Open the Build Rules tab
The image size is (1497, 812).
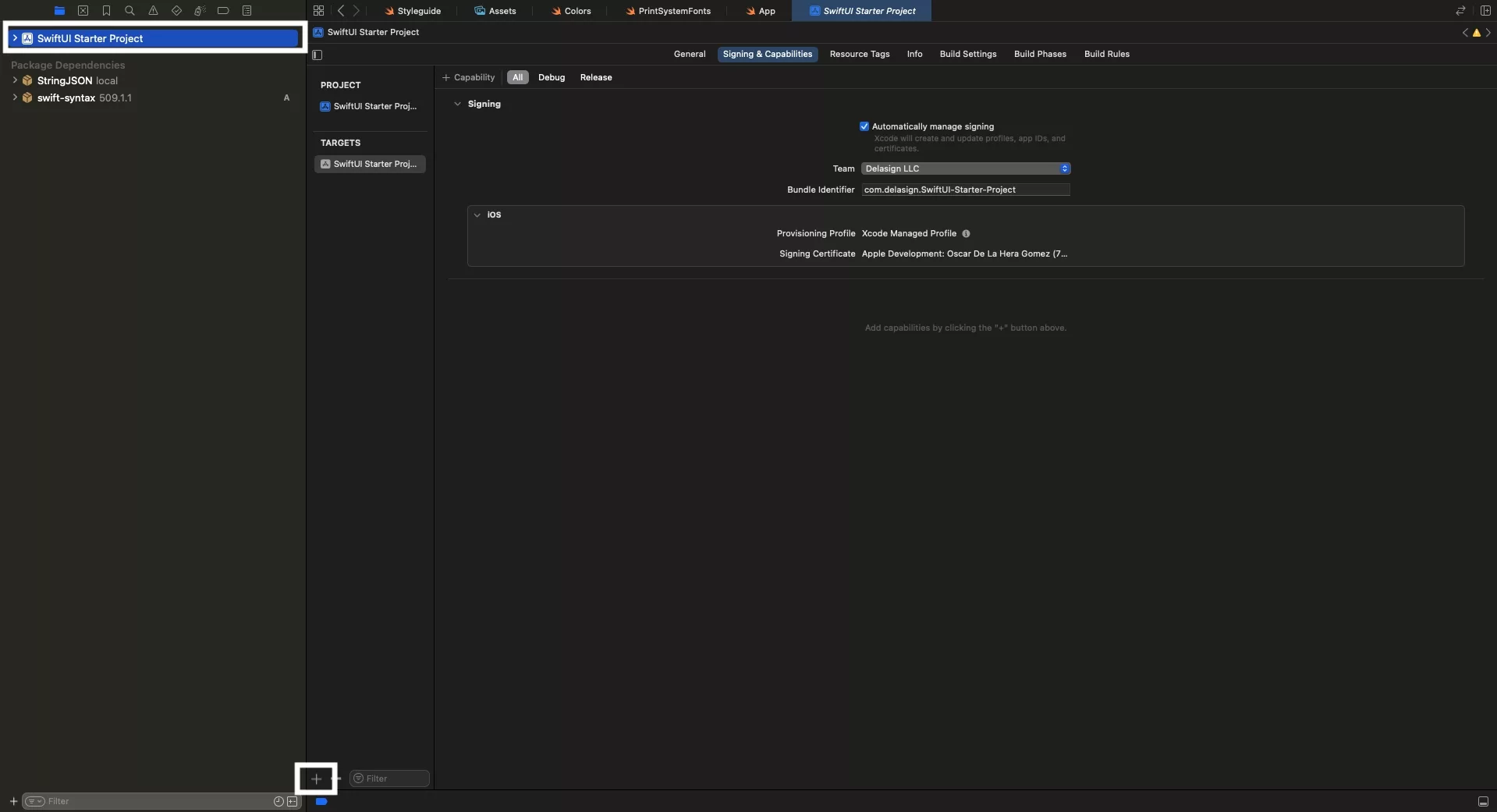pyautogui.click(x=1107, y=54)
